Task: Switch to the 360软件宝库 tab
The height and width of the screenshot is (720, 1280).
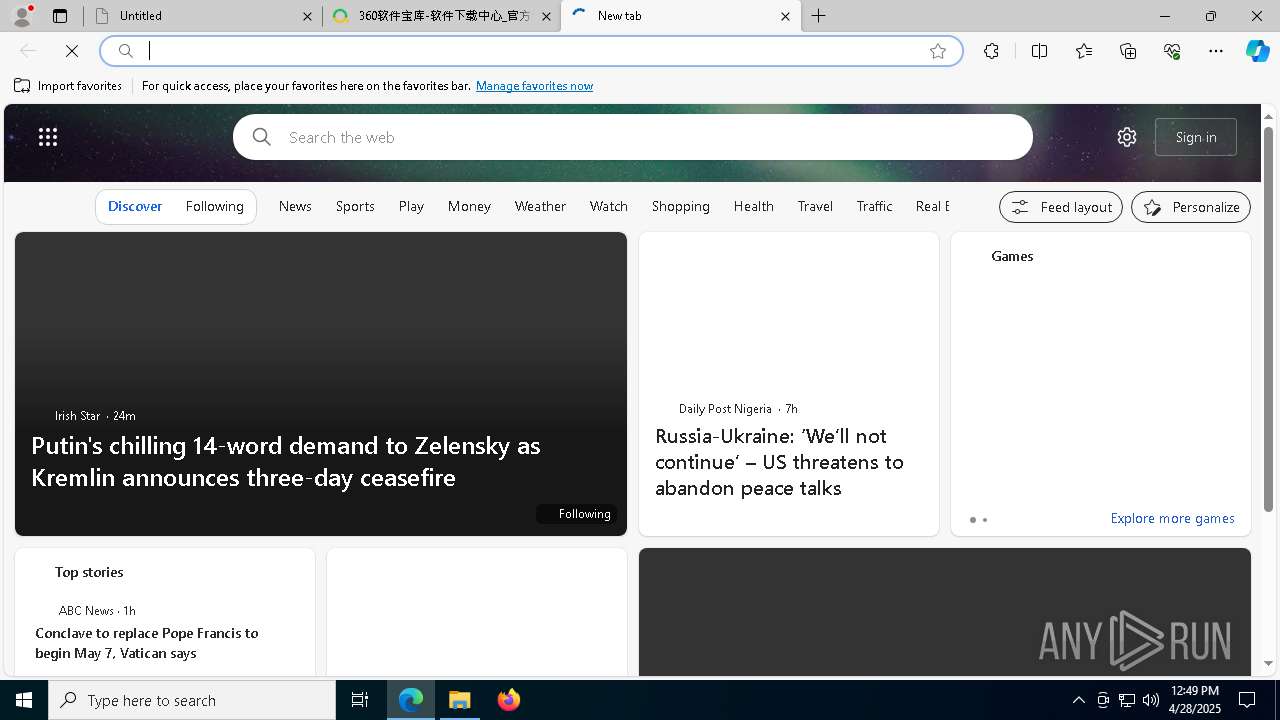Action: tap(441, 16)
